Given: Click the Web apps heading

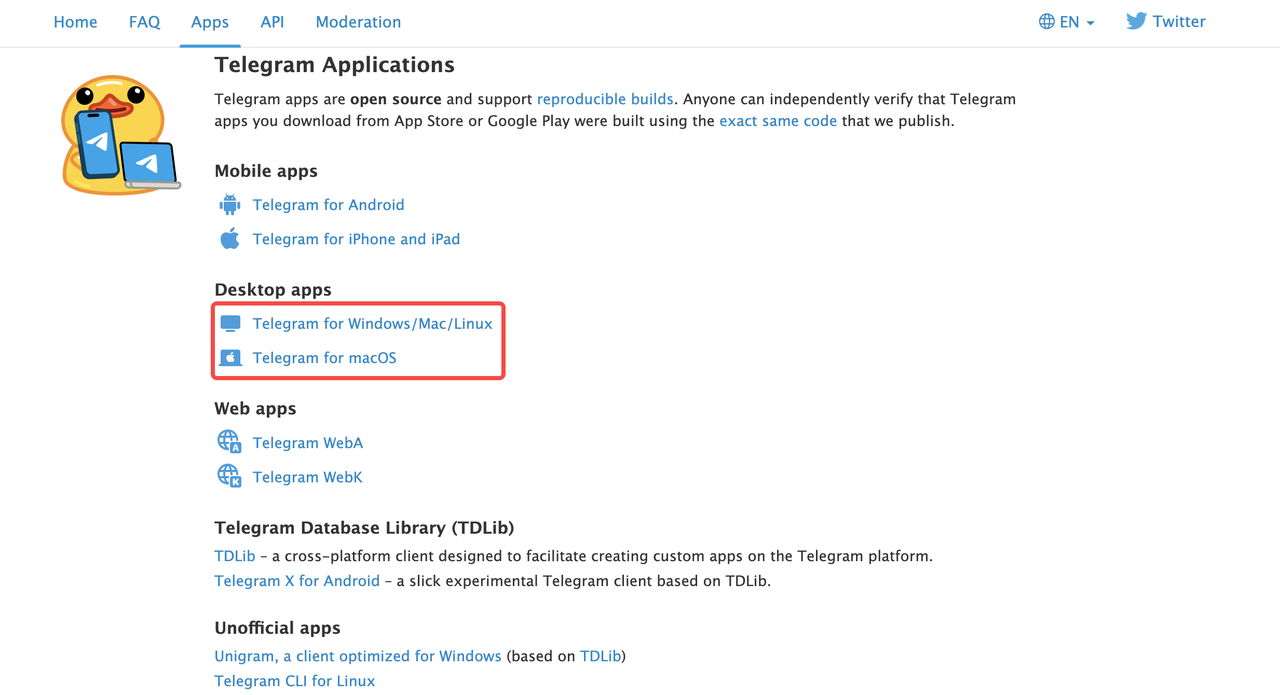Looking at the screenshot, I should point(255,409).
